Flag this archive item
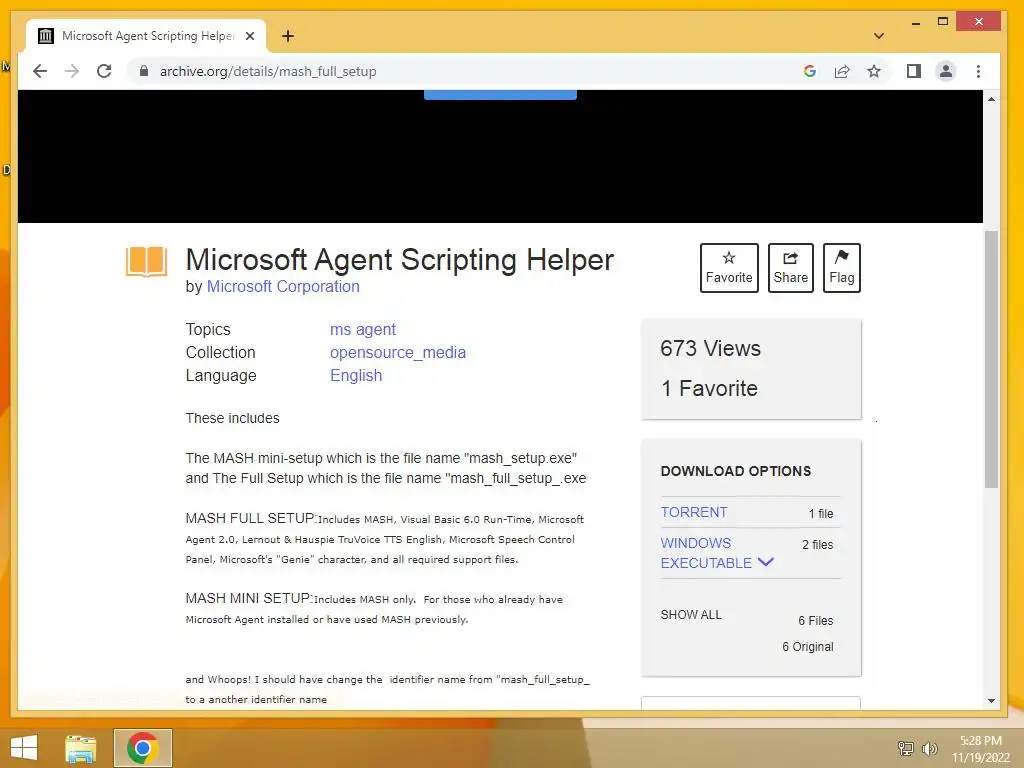 [x=841, y=268]
